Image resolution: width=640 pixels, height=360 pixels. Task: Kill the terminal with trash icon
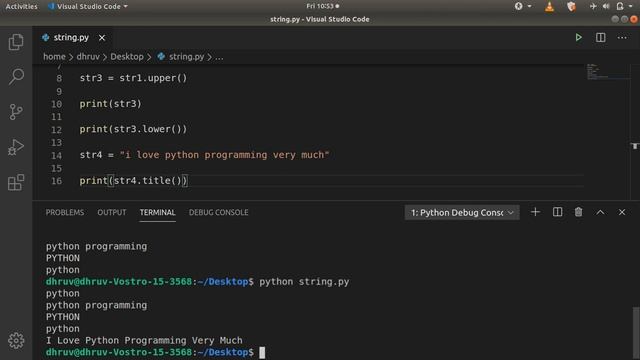[578, 212]
